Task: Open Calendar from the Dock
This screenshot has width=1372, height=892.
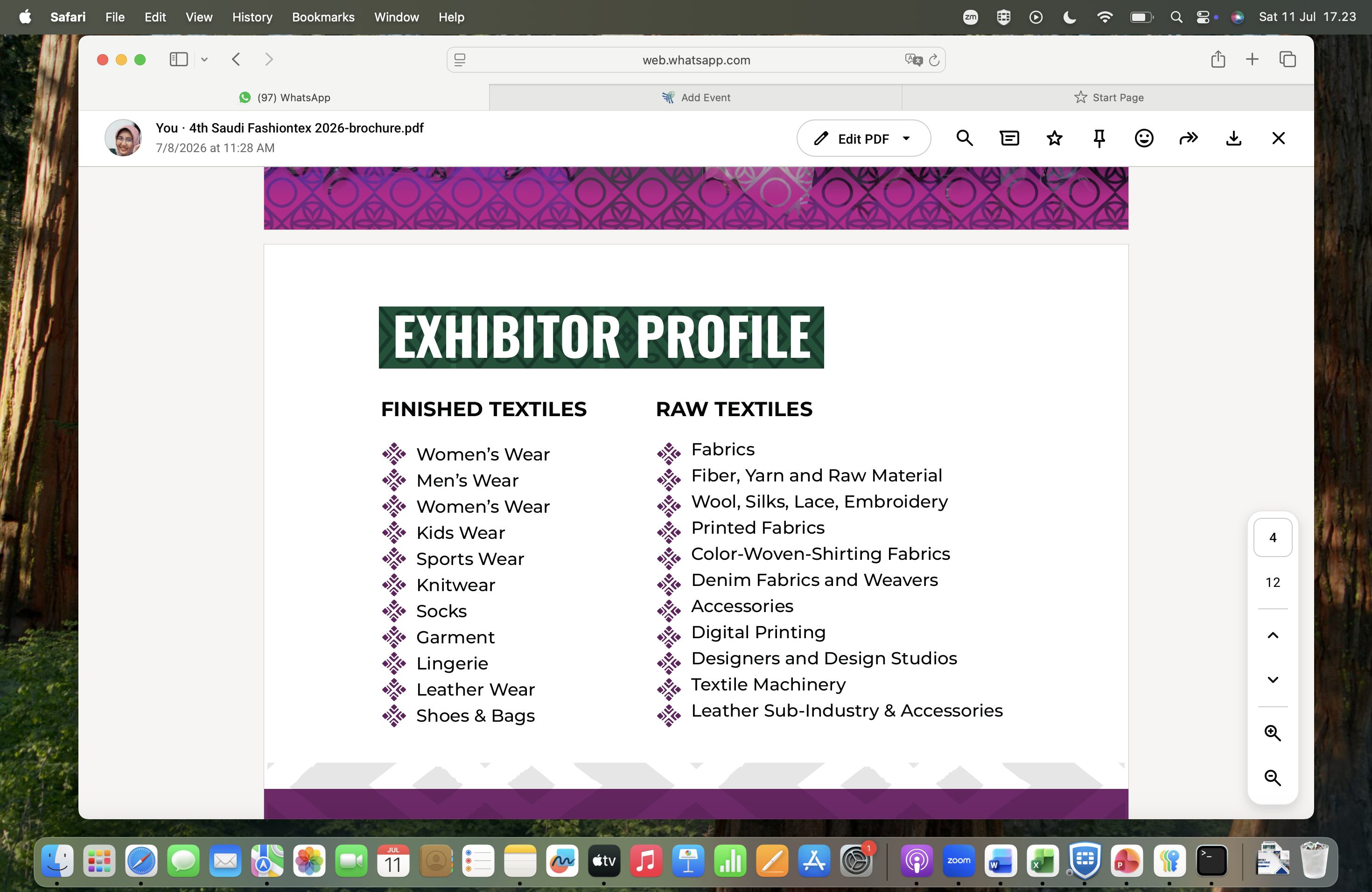Action: click(393, 861)
